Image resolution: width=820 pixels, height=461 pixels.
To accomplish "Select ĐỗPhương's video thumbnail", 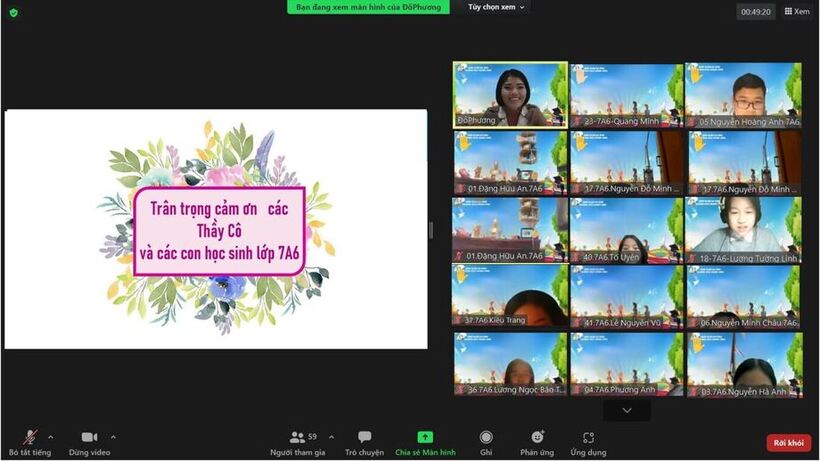I will pos(510,95).
